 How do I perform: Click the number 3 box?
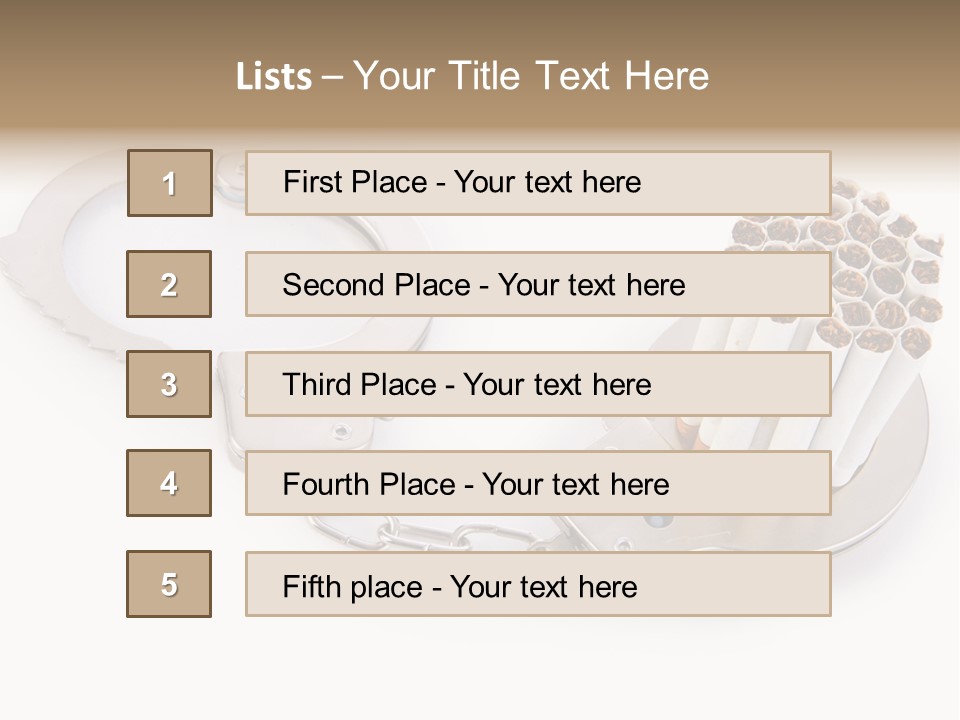[x=169, y=384]
